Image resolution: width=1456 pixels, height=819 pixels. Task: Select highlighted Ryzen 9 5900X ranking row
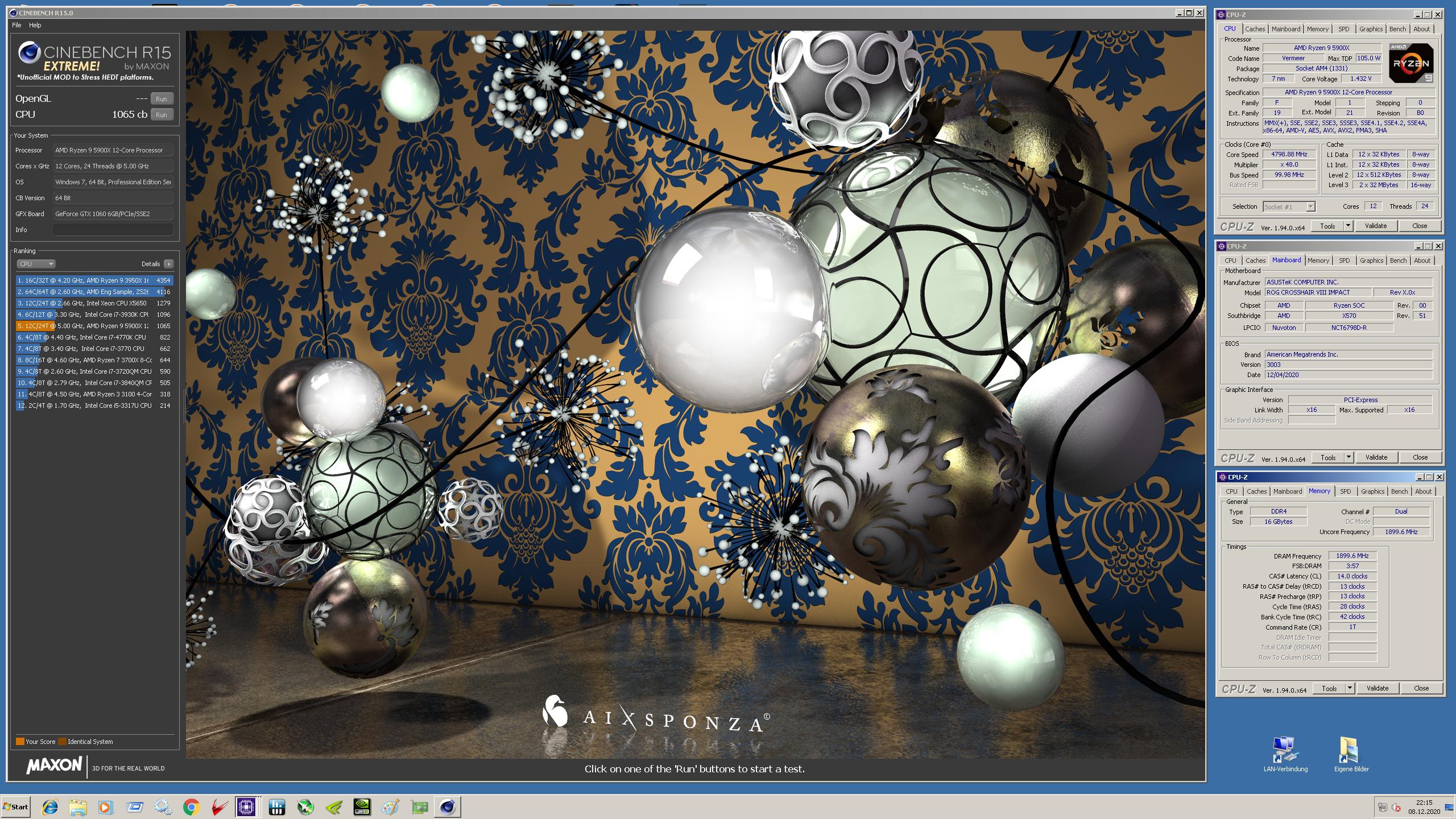(94, 326)
